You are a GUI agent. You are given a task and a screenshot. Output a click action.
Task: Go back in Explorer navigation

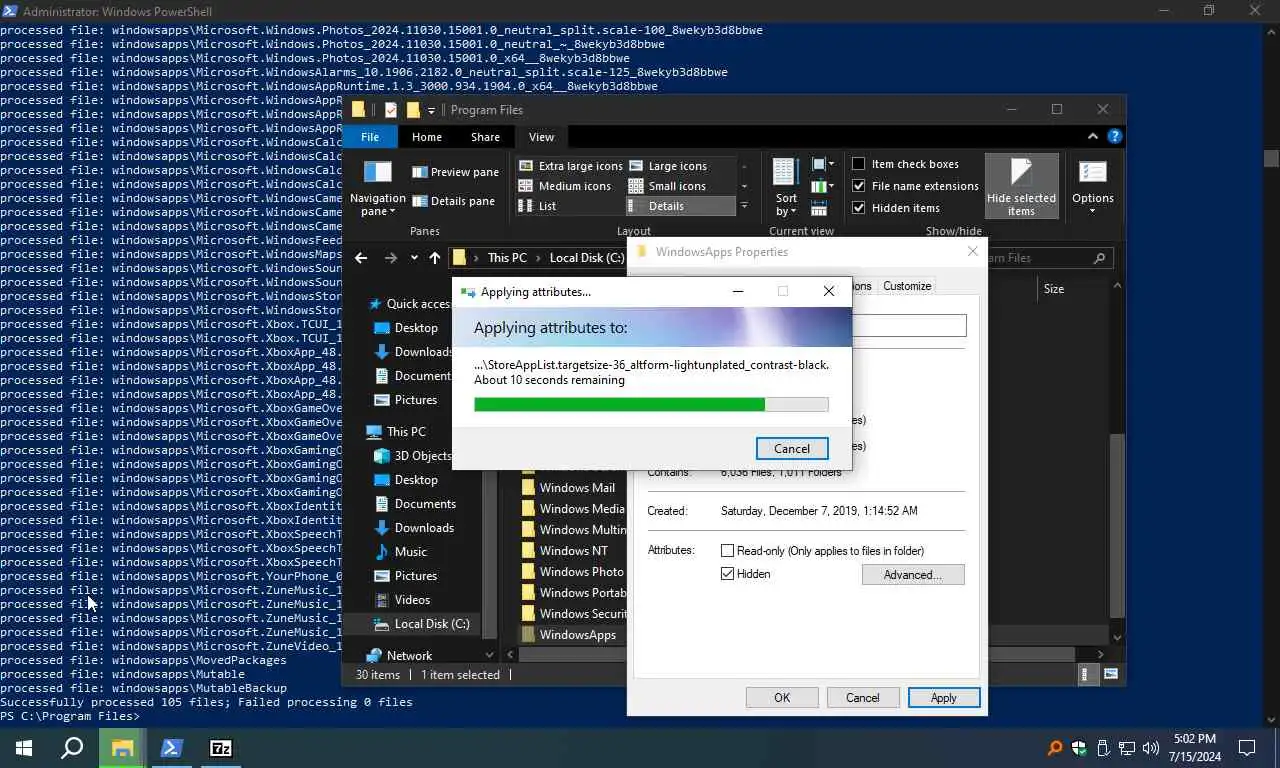pyautogui.click(x=361, y=258)
